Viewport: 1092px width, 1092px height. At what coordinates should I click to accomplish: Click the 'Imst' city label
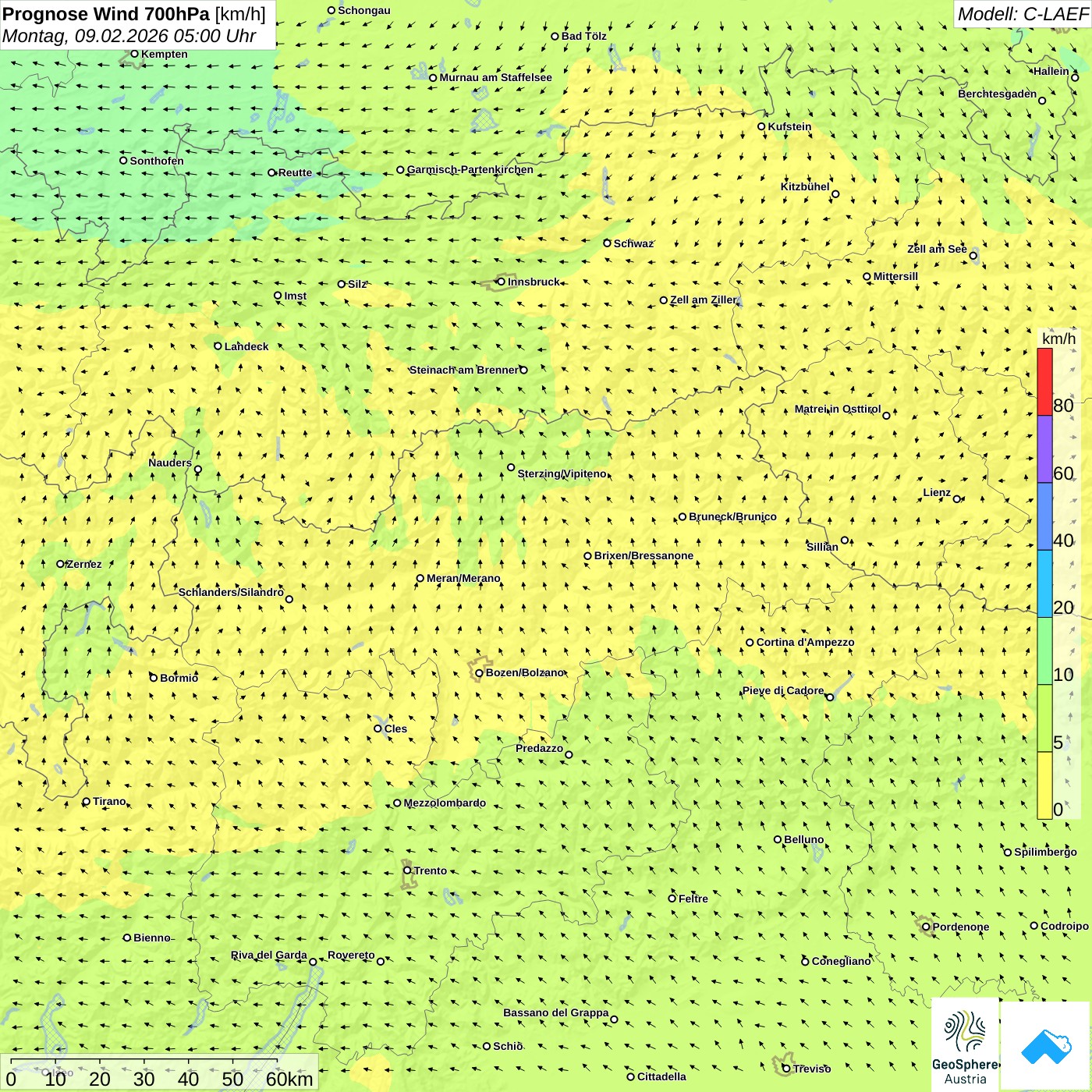pos(296,296)
